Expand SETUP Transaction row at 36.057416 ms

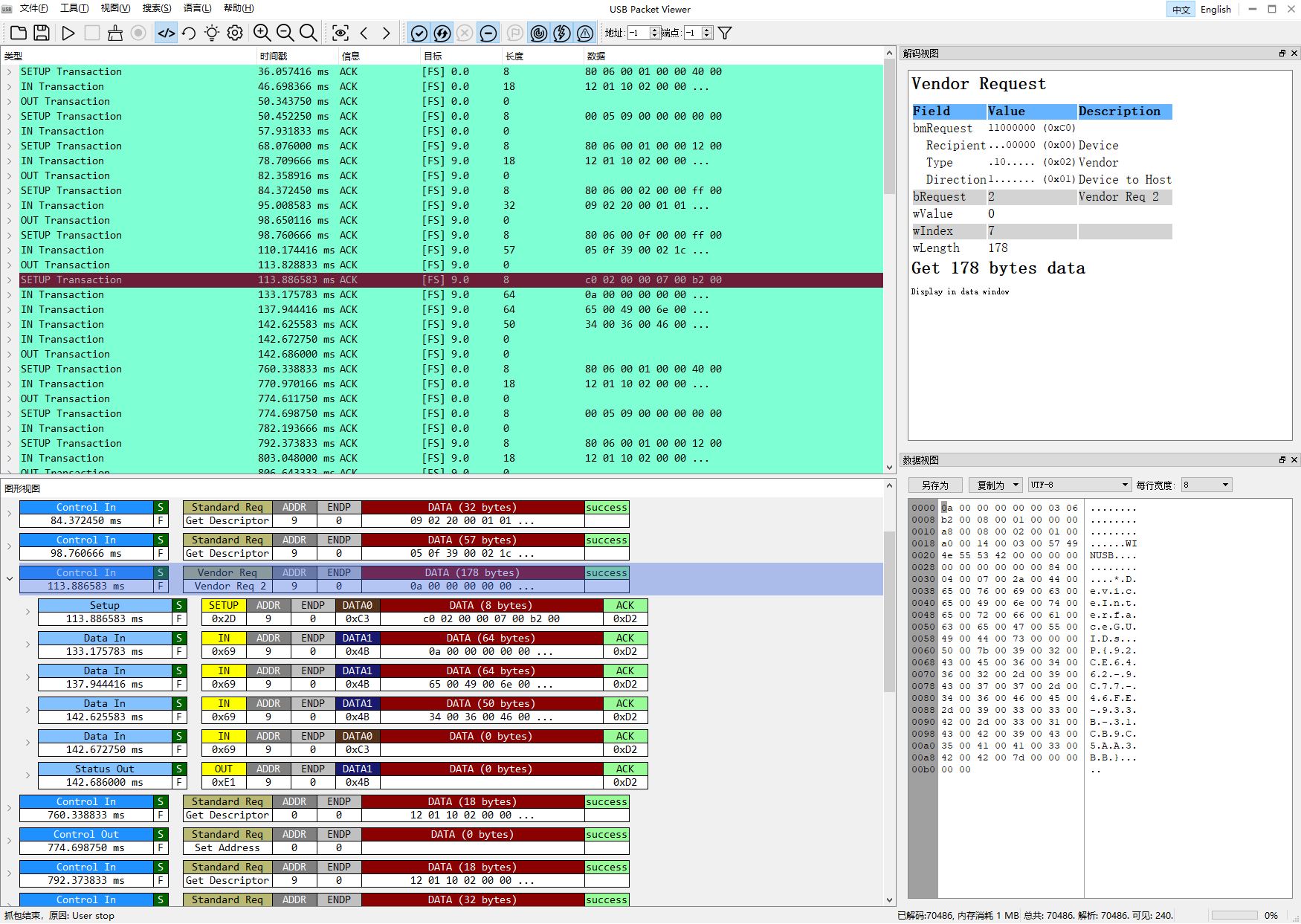pyautogui.click(x=9, y=72)
